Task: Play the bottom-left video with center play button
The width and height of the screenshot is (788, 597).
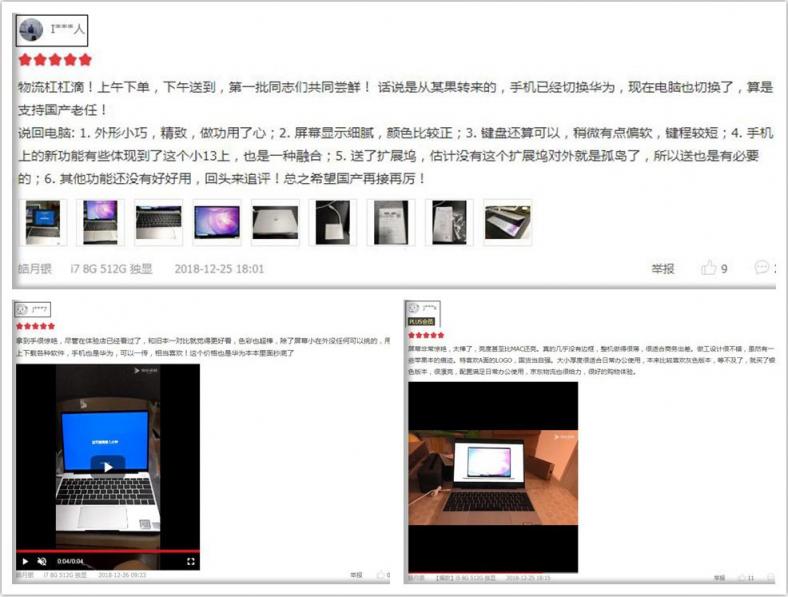Action: tap(108, 467)
